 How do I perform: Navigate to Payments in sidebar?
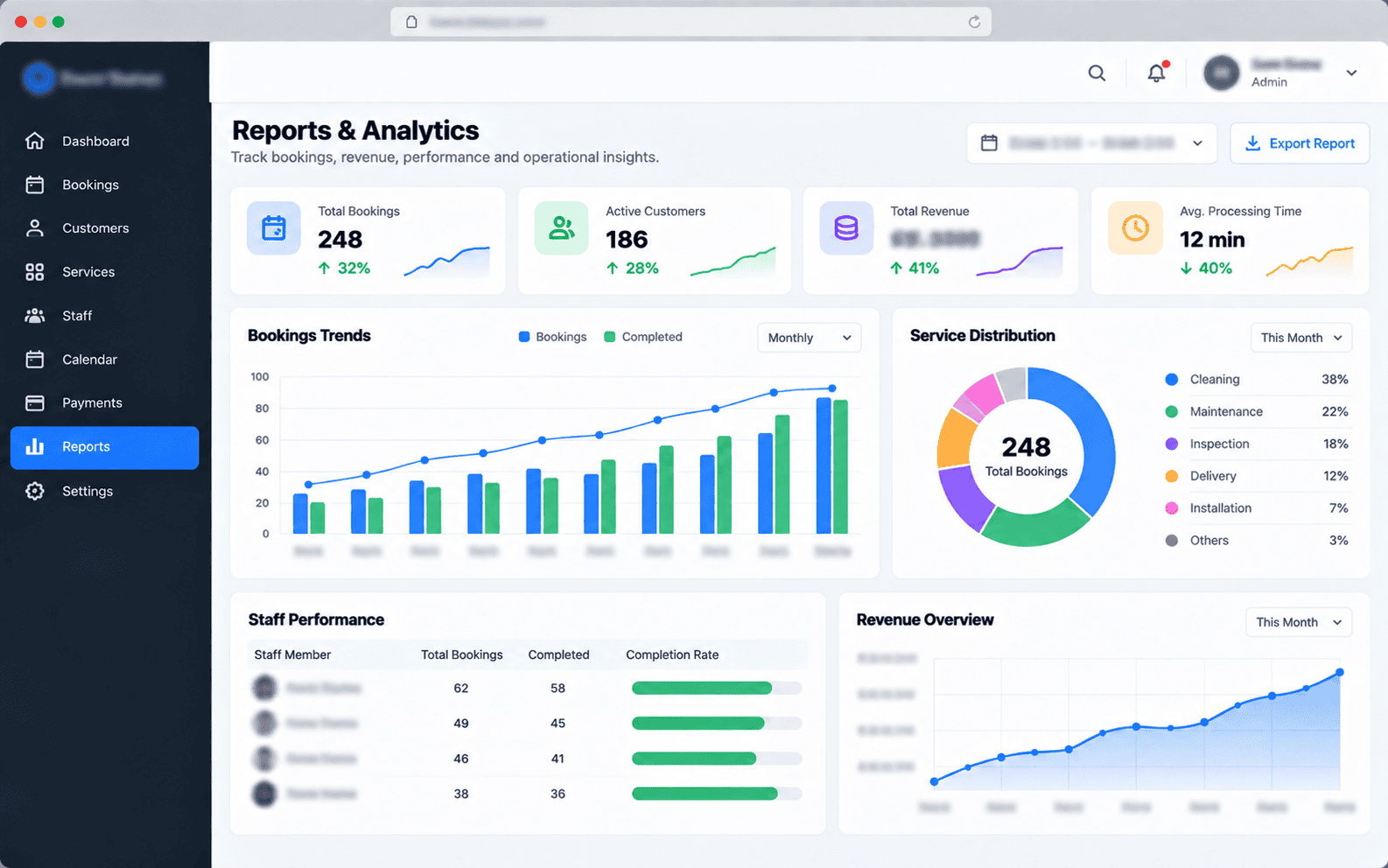[x=105, y=403]
